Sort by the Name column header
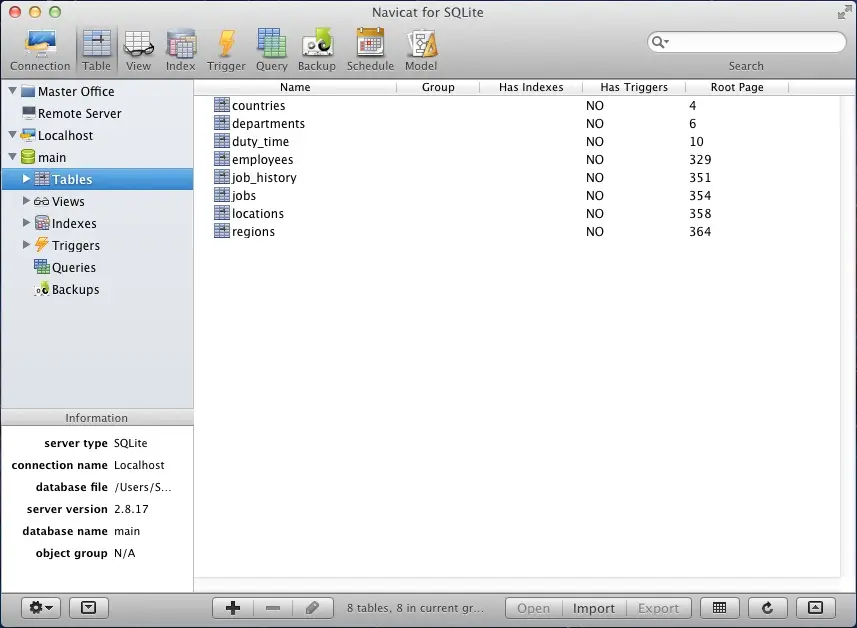The image size is (857, 628). point(295,87)
